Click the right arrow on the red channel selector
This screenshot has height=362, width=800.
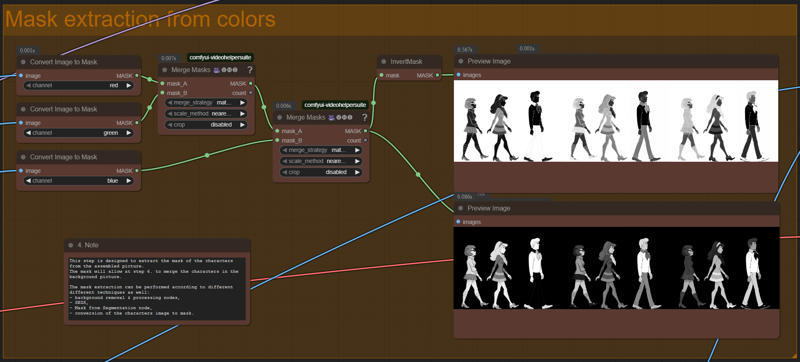click(129, 86)
